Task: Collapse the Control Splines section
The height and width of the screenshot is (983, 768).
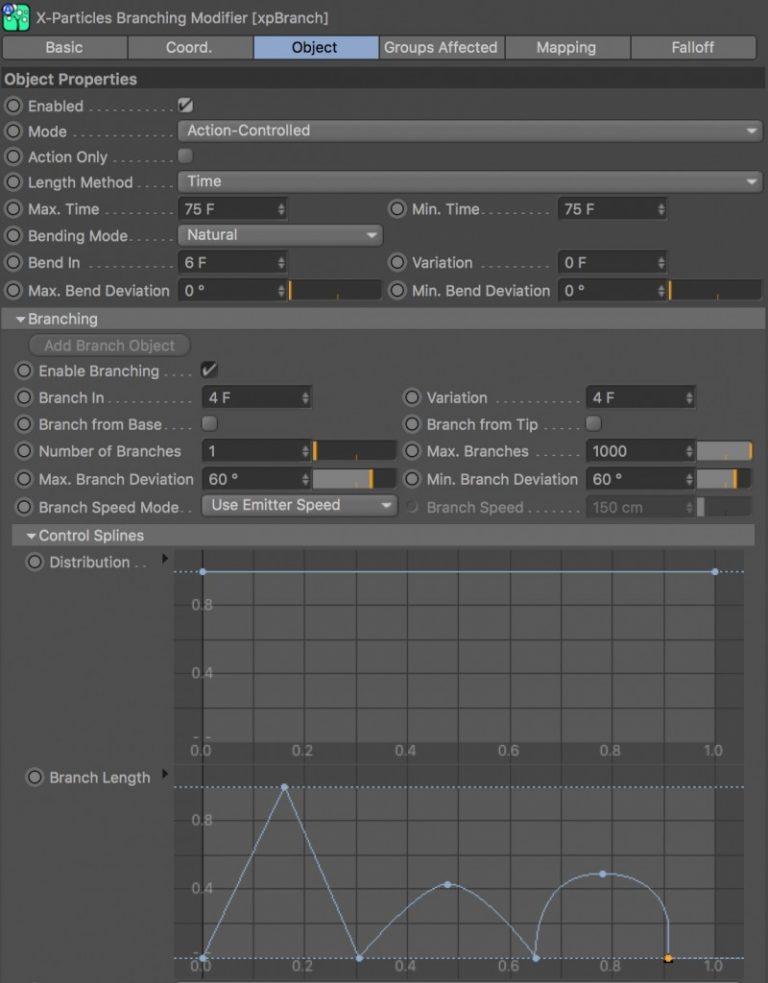Action: [x=32, y=536]
